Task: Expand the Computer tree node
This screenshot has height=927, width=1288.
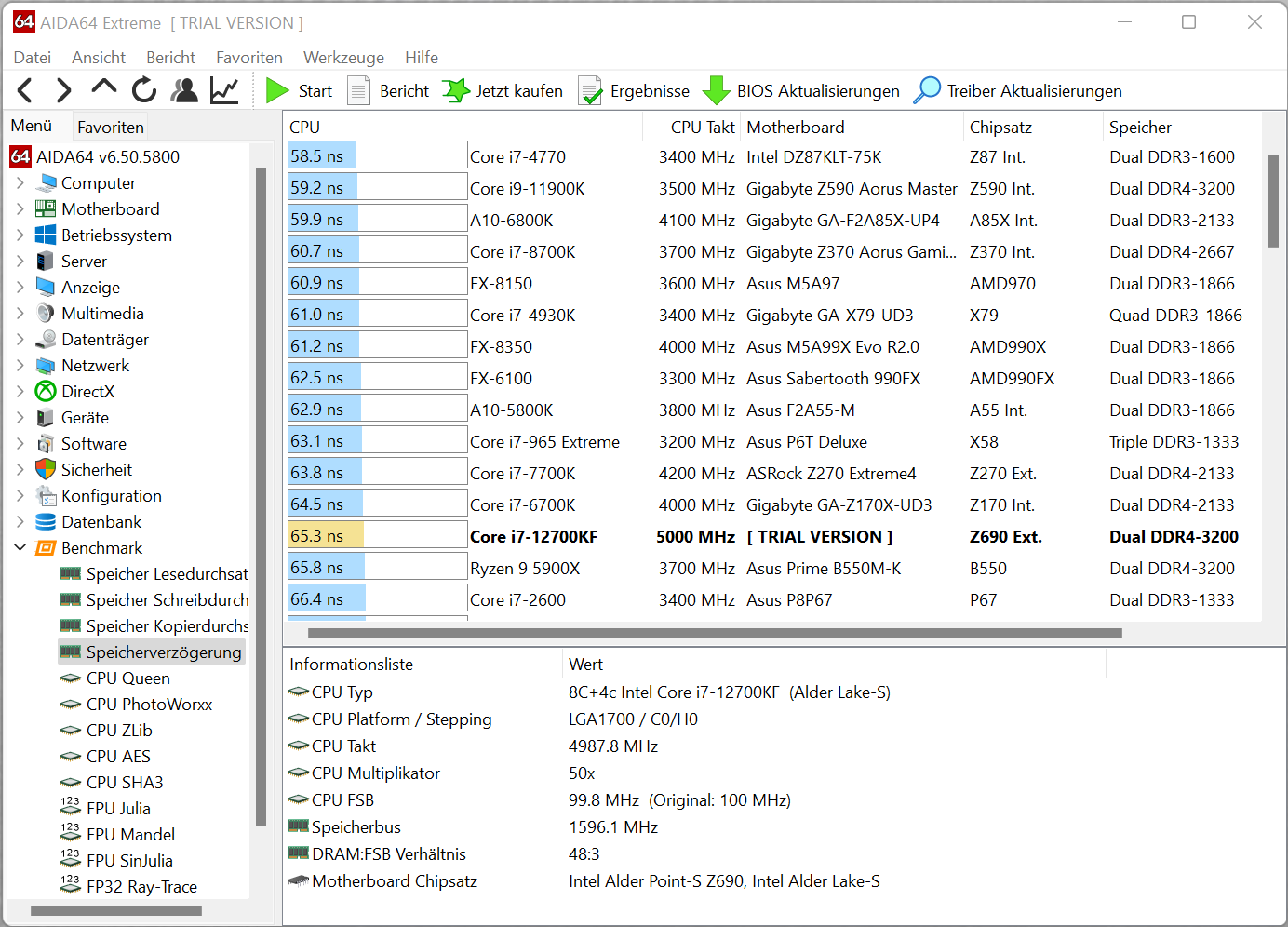Action: click(x=20, y=183)
